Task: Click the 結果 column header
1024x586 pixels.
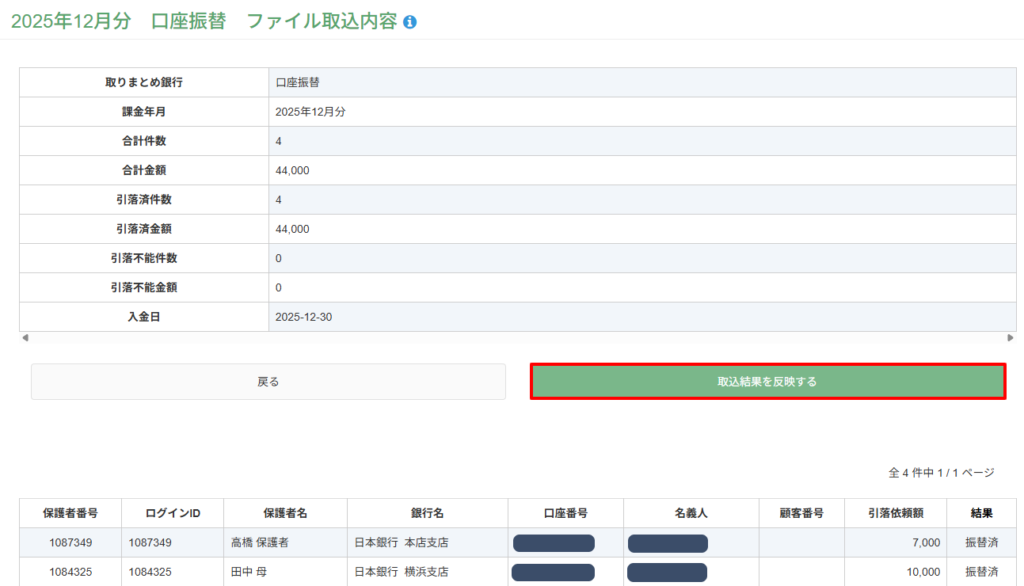Action: (981, 513)
